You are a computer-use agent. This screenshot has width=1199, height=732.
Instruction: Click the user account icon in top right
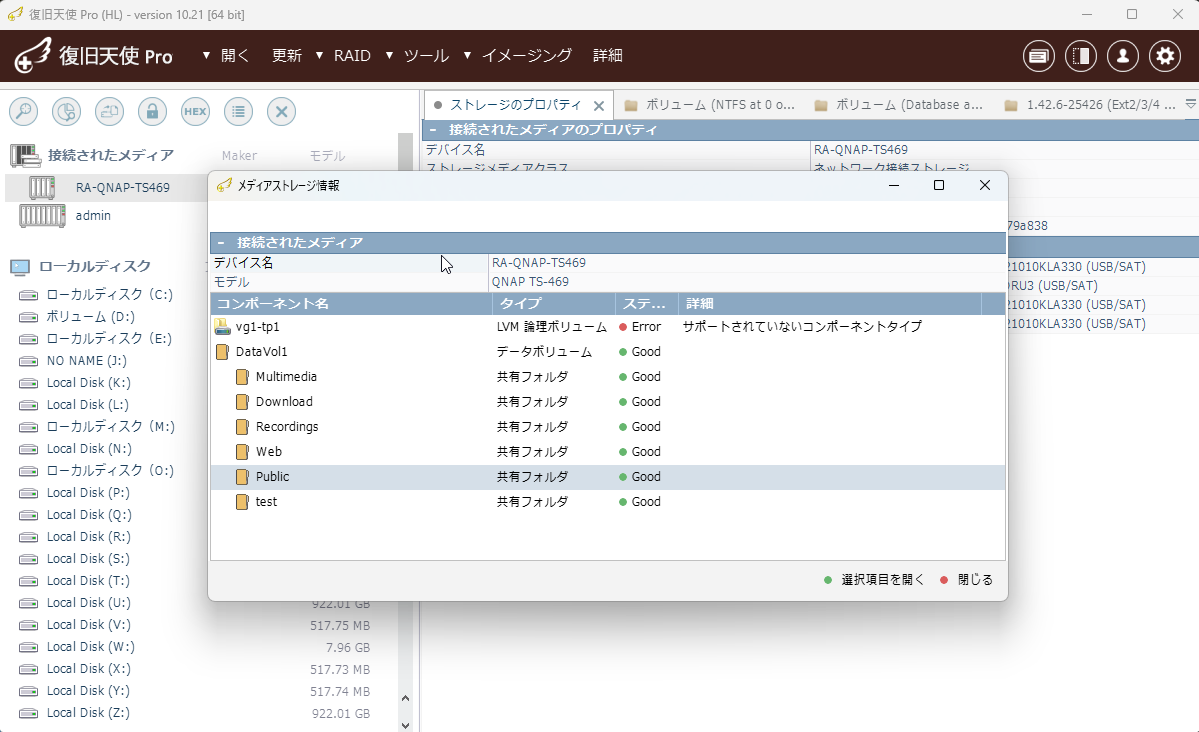click(x=1123, y=56)
